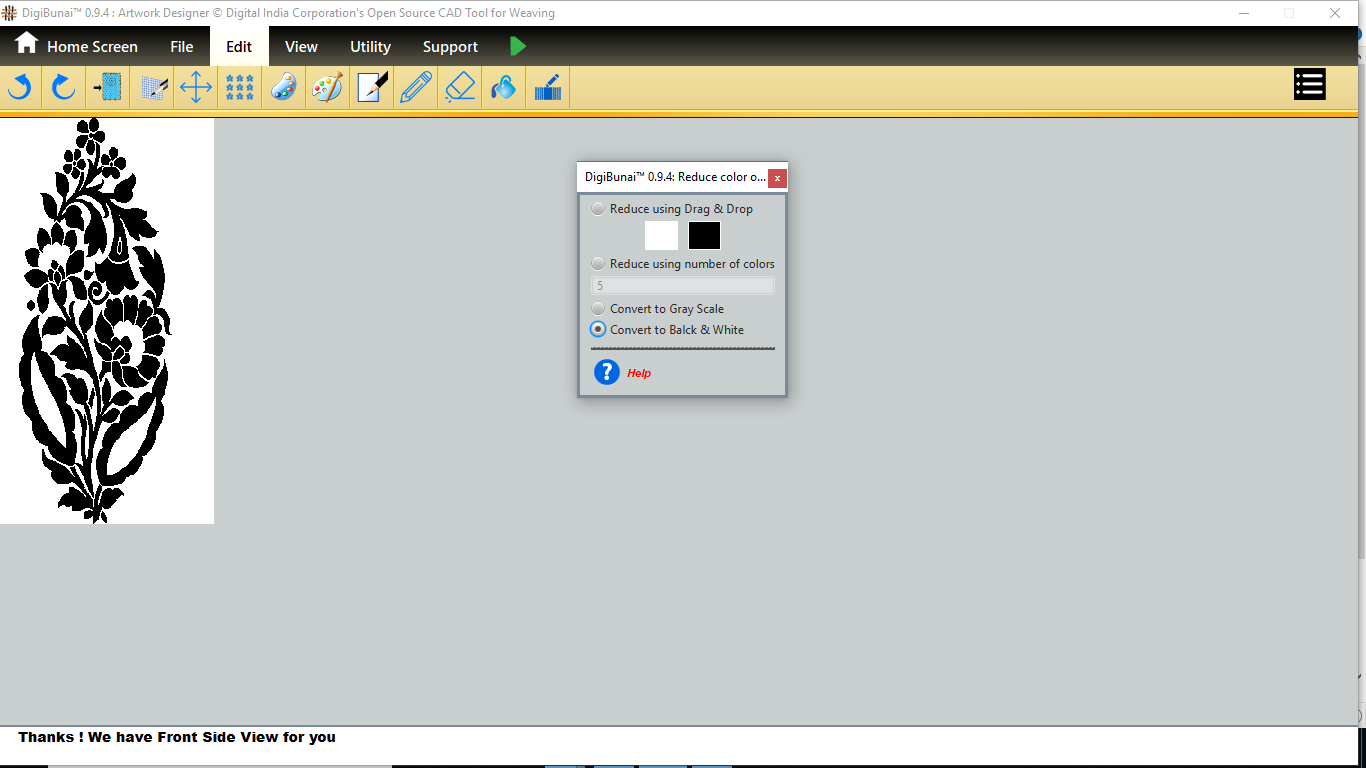Click the move cross-arrows tool icon
This screenshot has width=1366, height=768.
pos(195,88)
